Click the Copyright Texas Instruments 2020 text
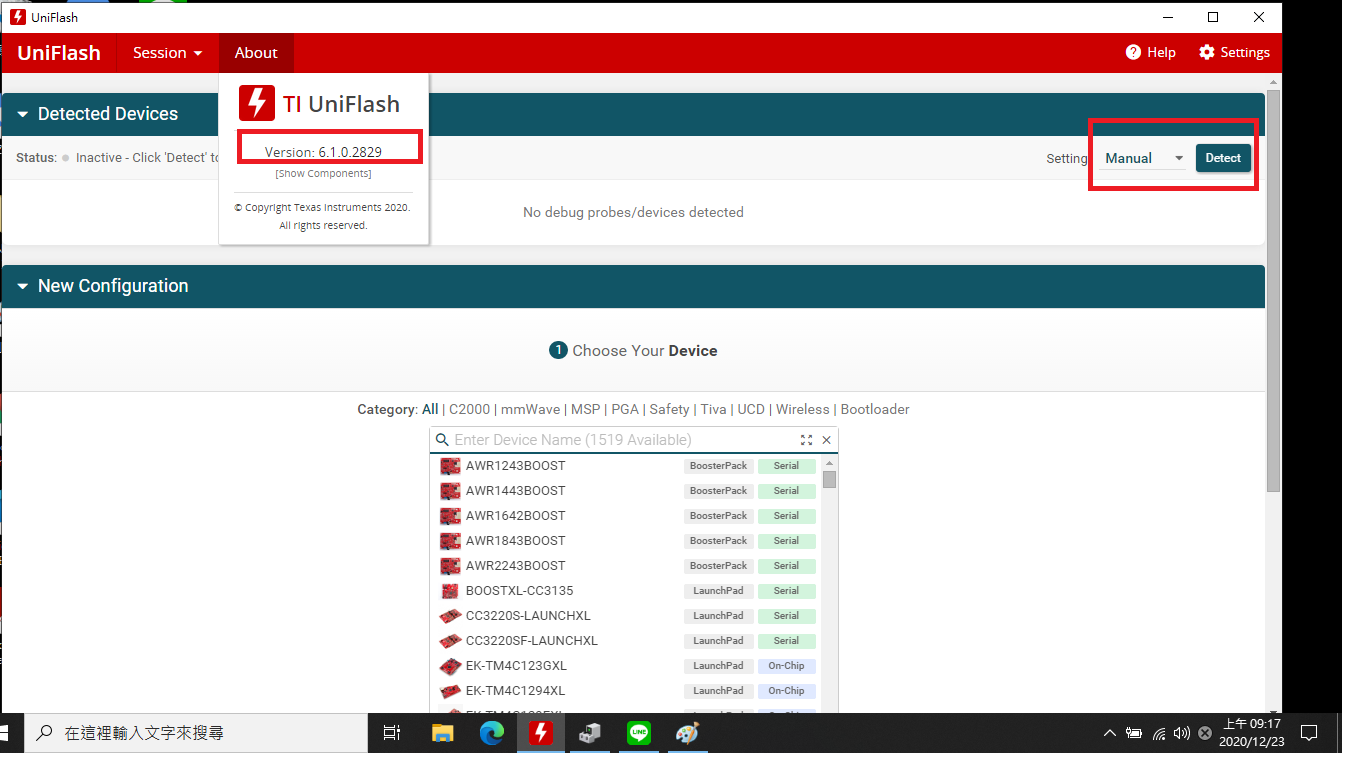 pyautogui.click(x=322, y=208)
